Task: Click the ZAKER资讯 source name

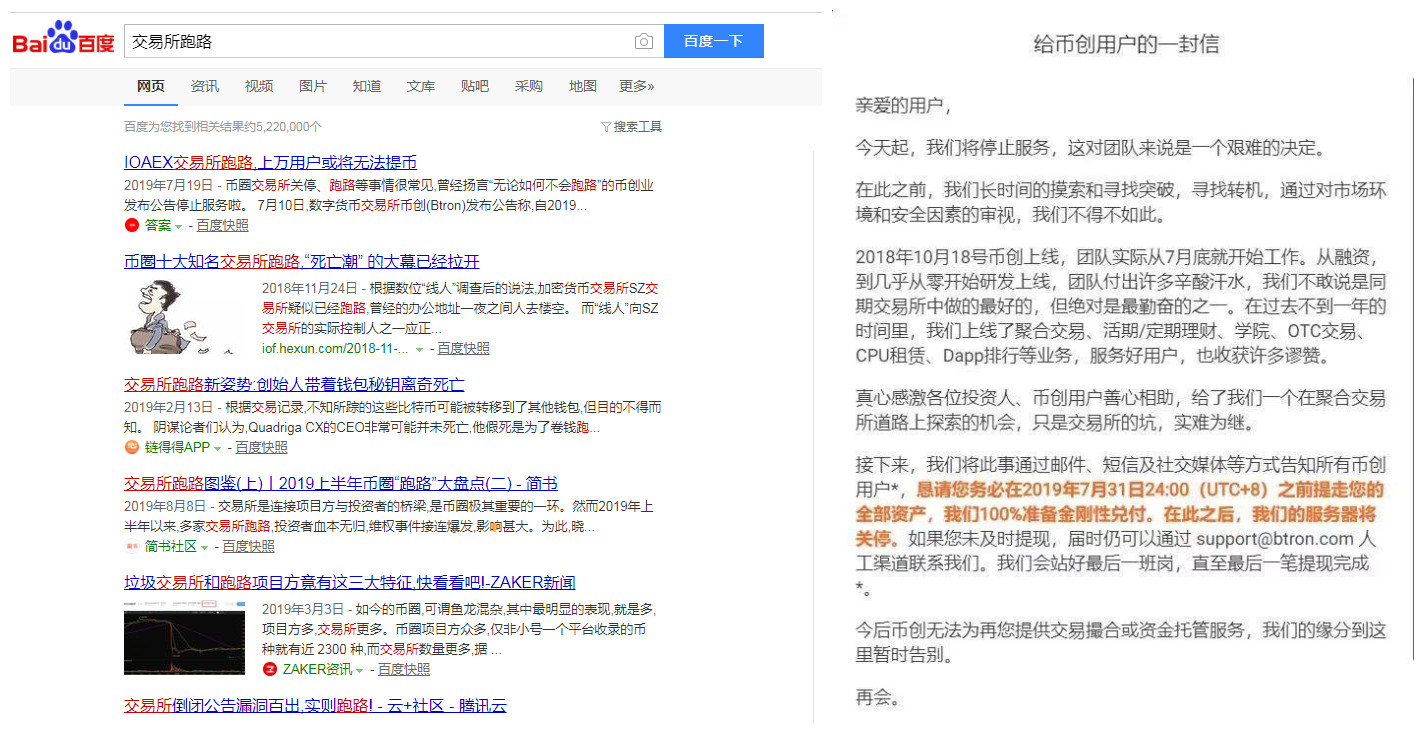Action: click(317, 670)
